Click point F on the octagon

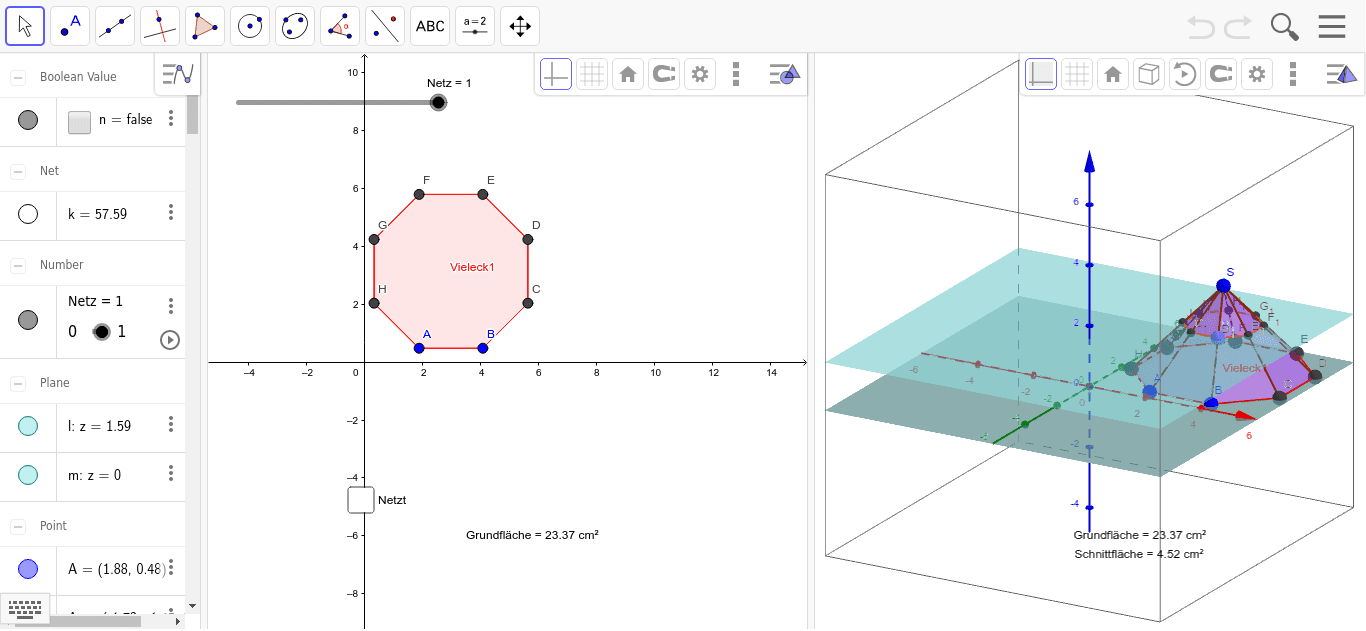pos(419,194)
